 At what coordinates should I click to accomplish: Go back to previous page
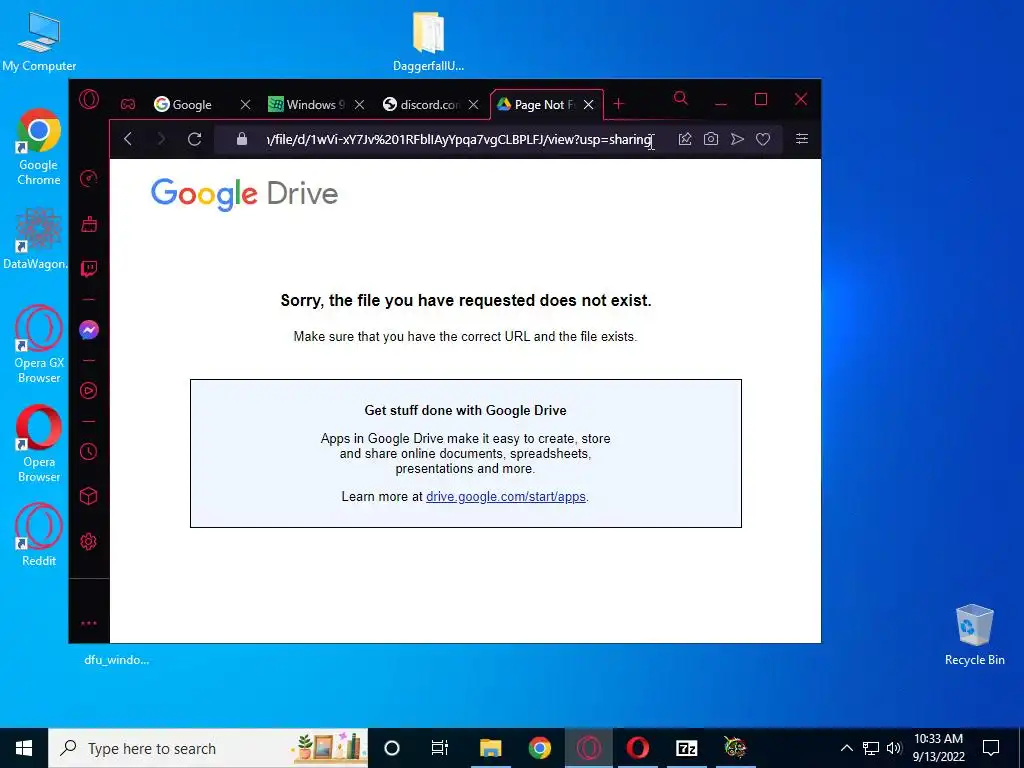(x=128, y=139)
